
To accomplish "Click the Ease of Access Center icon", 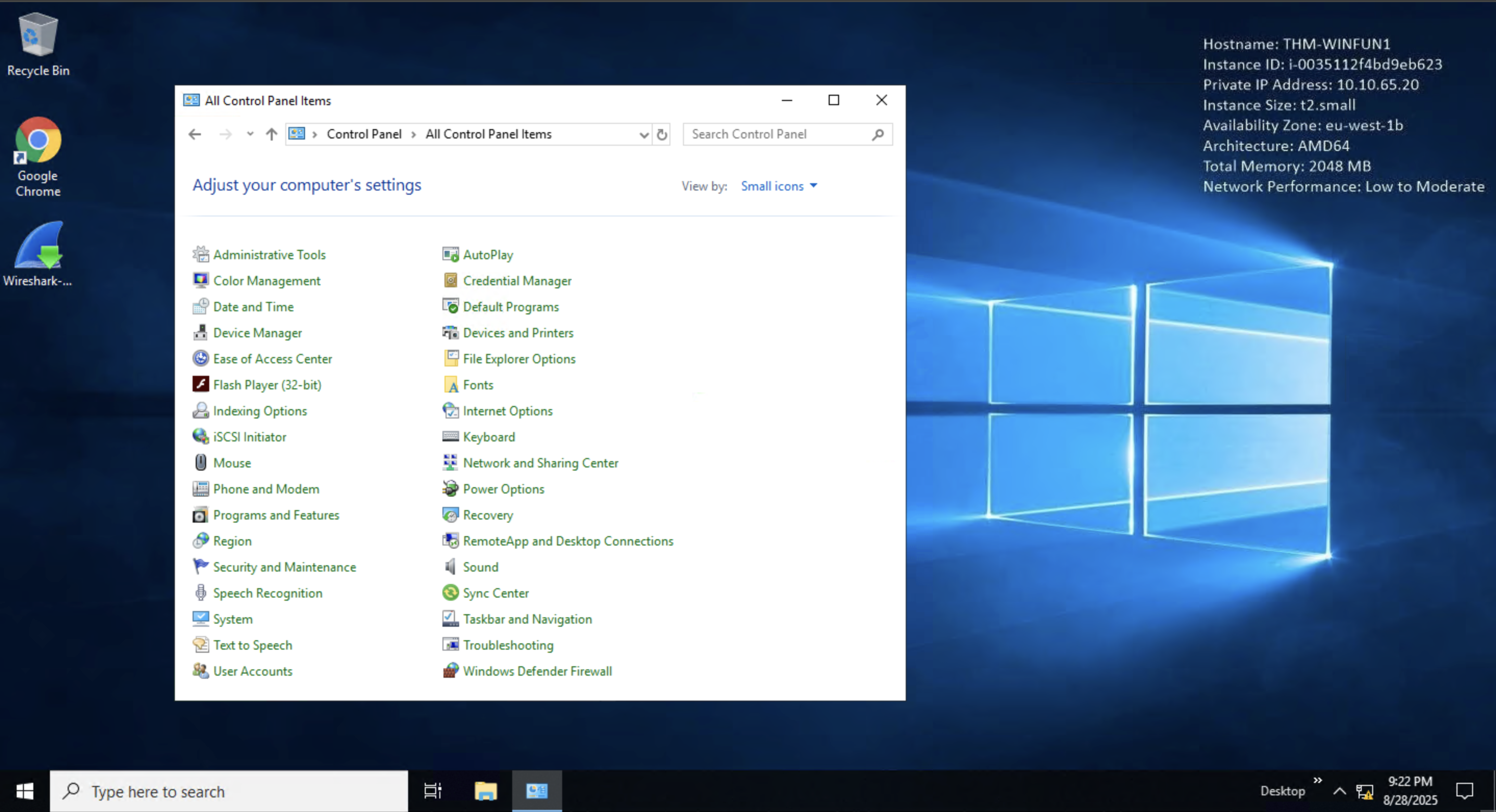I will [200, 358].
